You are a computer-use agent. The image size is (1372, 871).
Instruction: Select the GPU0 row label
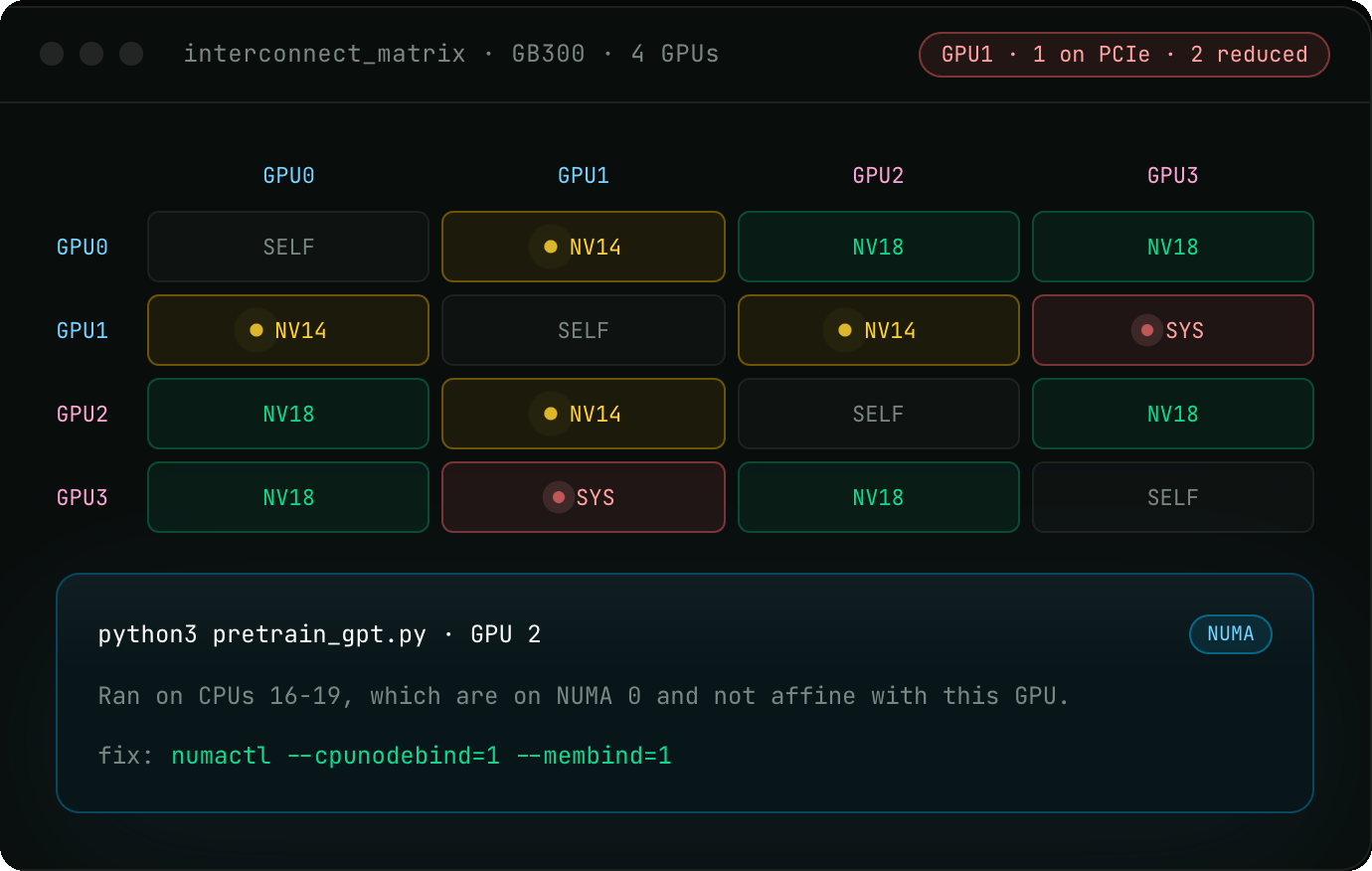click(x=83, y=247)
